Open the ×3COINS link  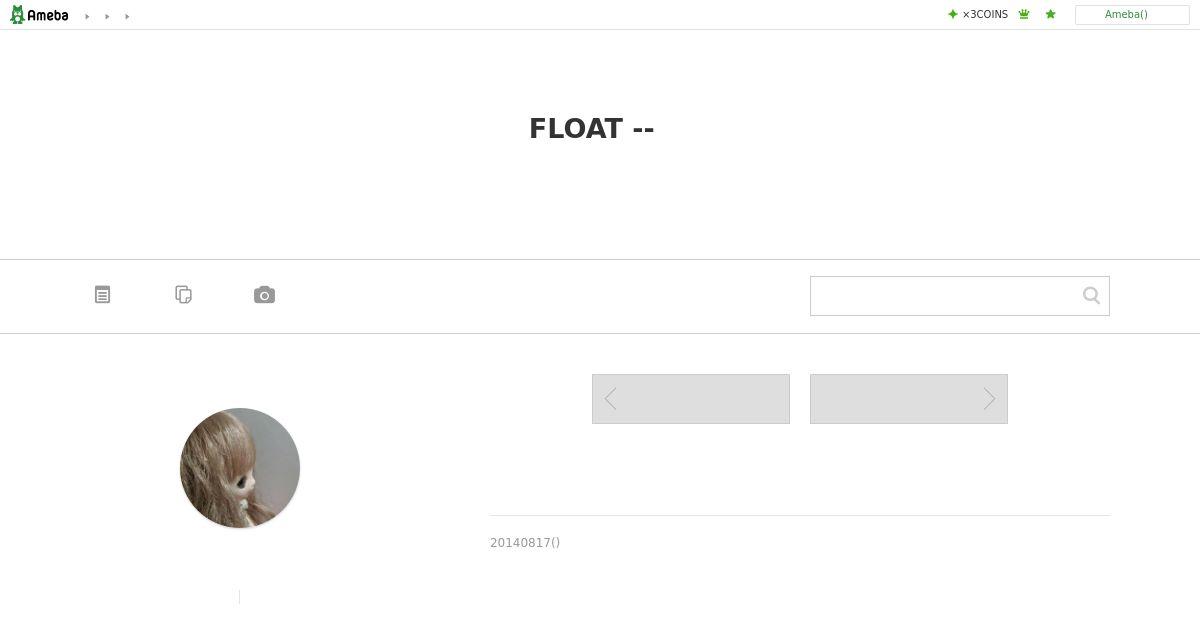pyautogui.click(x=985, y=14)
